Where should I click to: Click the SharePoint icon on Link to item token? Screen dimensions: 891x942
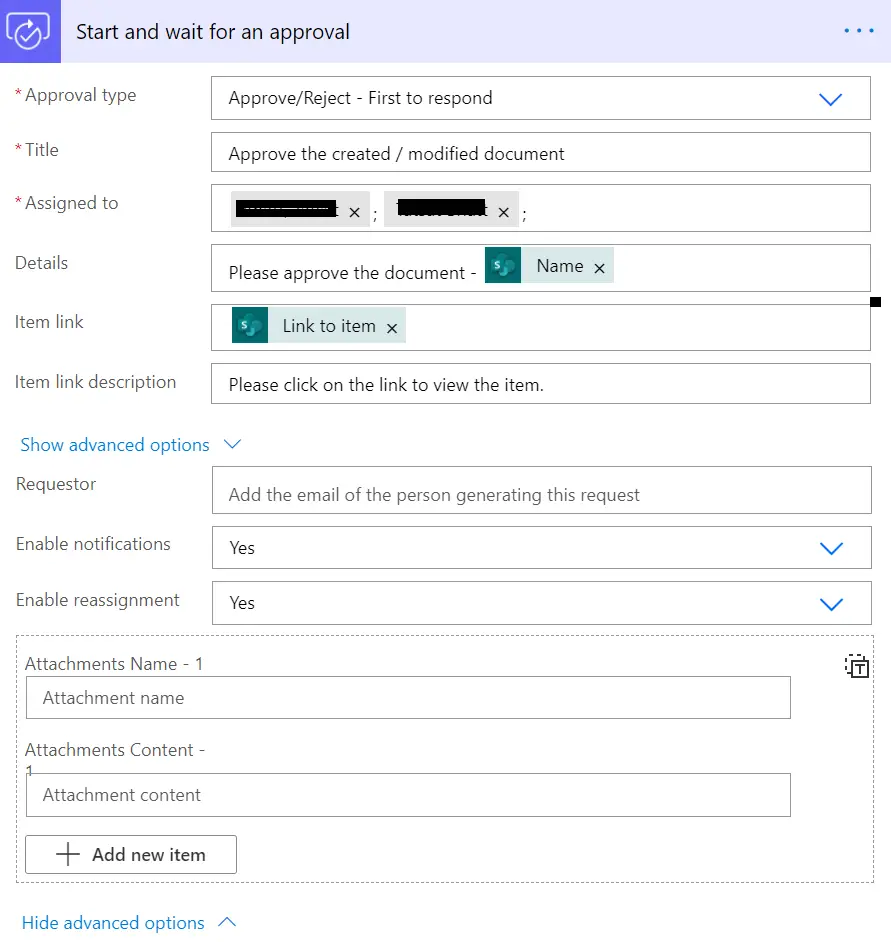(x=250, y=326)
